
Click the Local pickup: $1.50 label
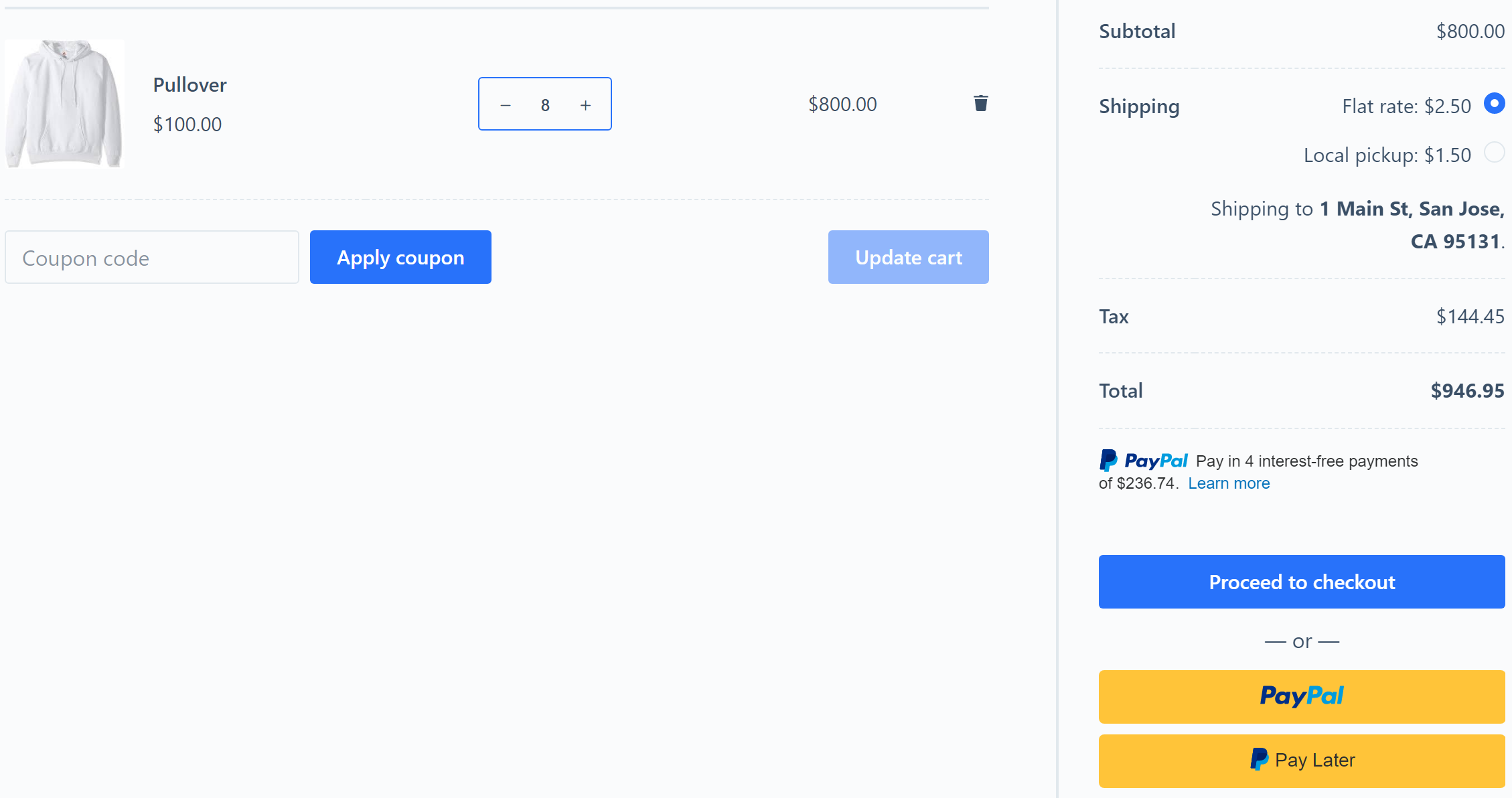tap(1387, 155)
